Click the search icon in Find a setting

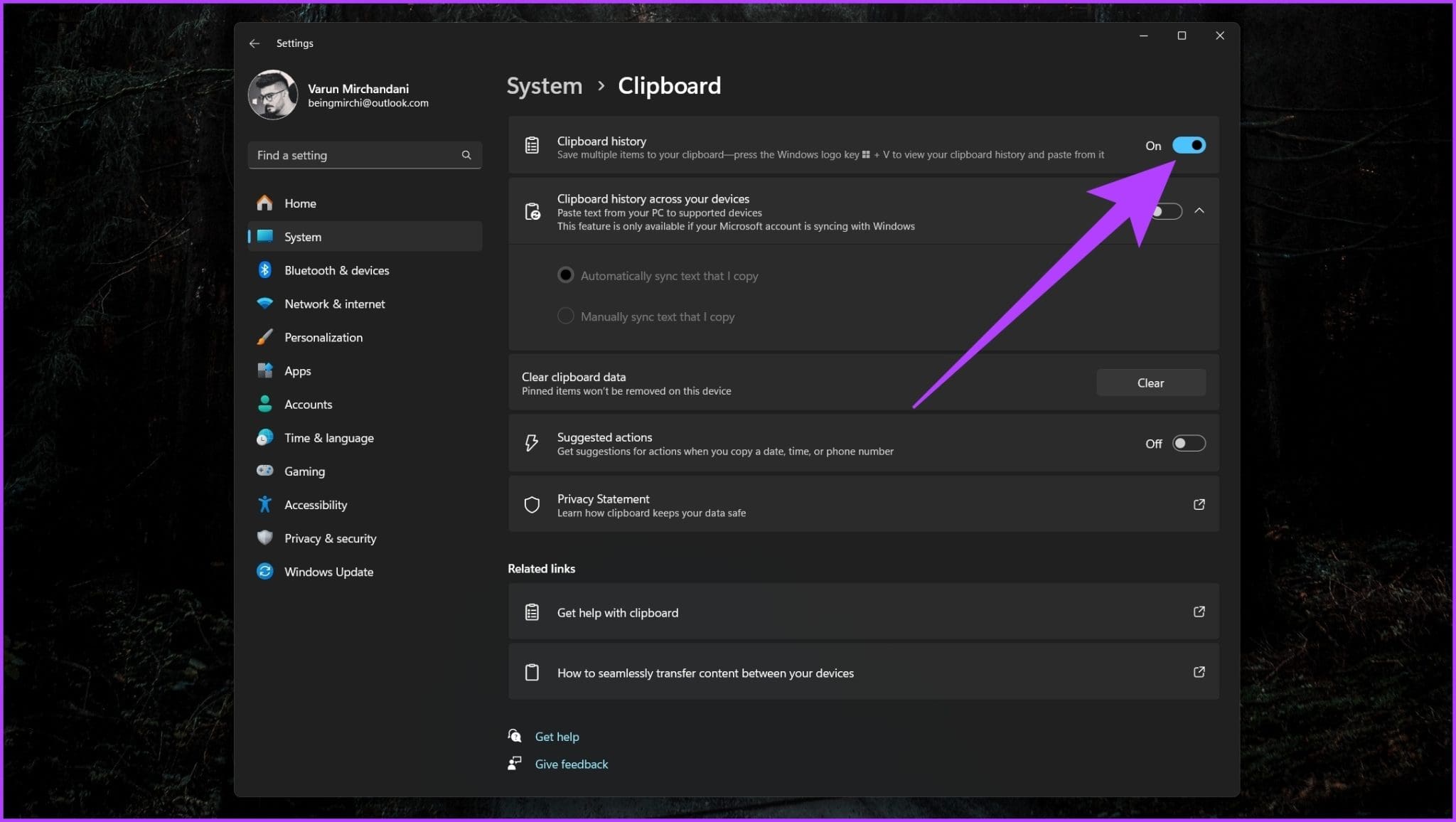coord(466,155)
